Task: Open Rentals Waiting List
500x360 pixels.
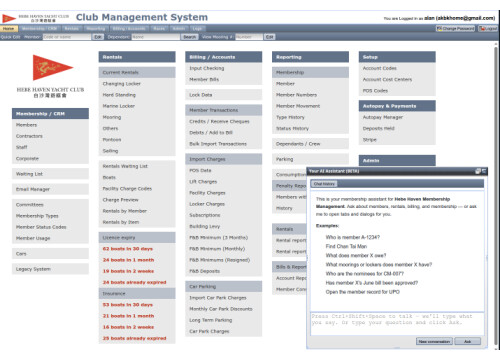Action: tap(125, 166)
